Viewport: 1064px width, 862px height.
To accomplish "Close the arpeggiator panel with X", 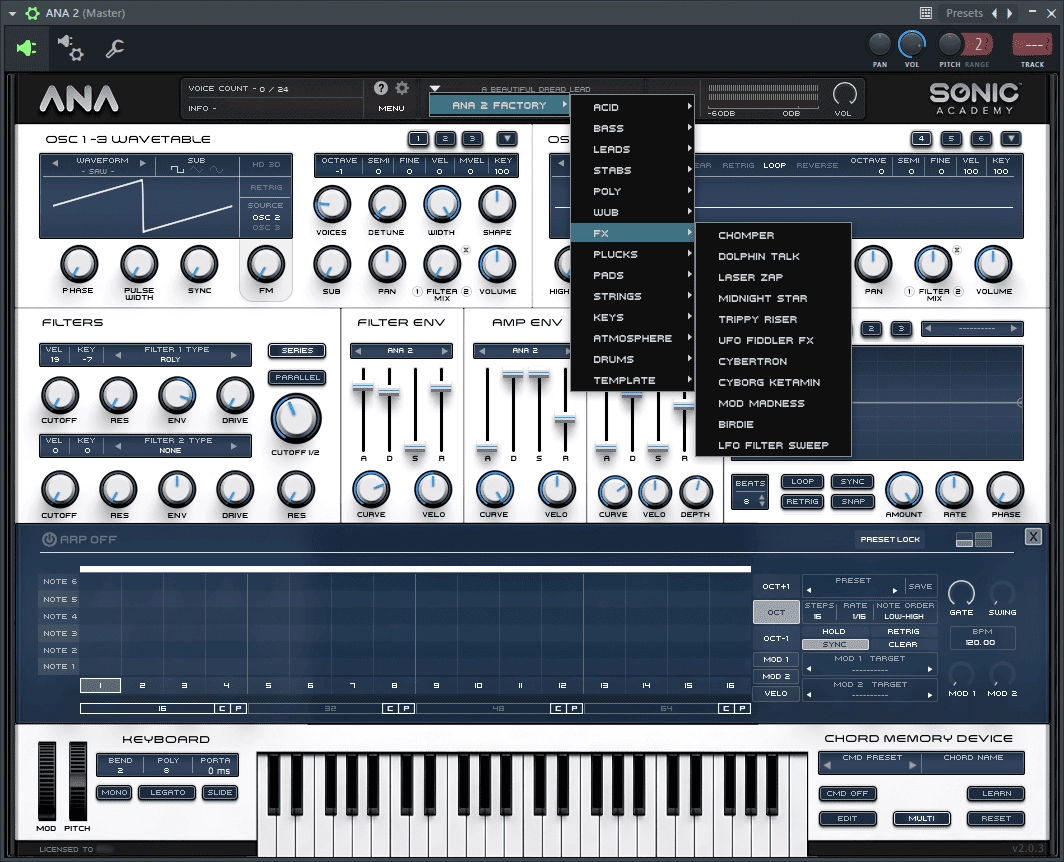I will tap(1033, 537).
